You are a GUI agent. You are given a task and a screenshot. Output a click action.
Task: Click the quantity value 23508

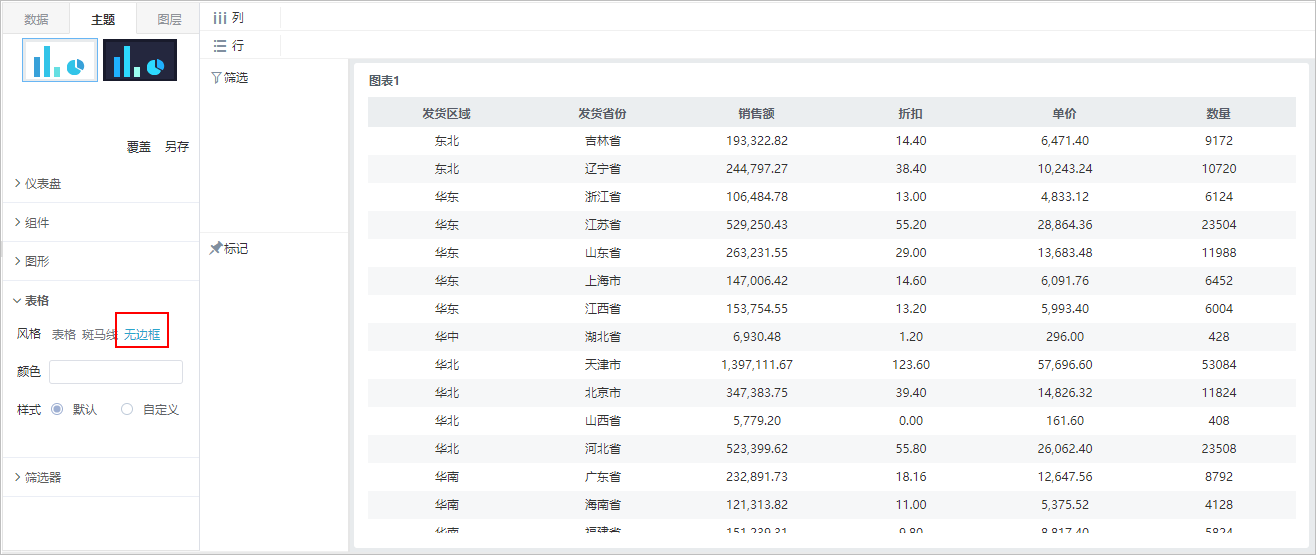click(x=1219, y=449)
